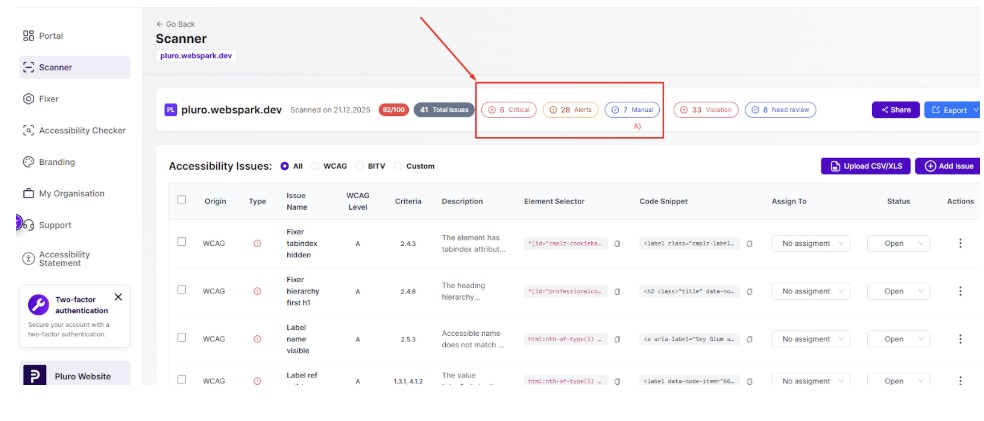Copy element selector for tabindex hidden row
The image size is (984, 421).
pos(617,243)
